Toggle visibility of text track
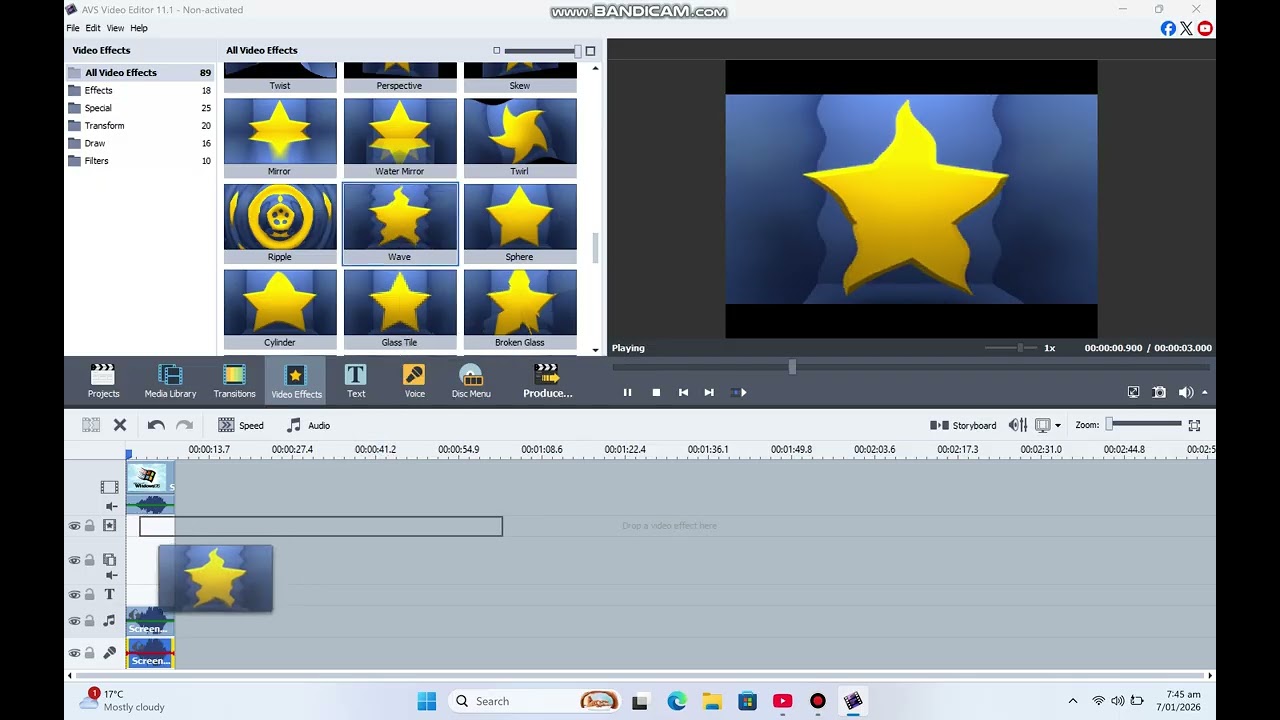 74,594
